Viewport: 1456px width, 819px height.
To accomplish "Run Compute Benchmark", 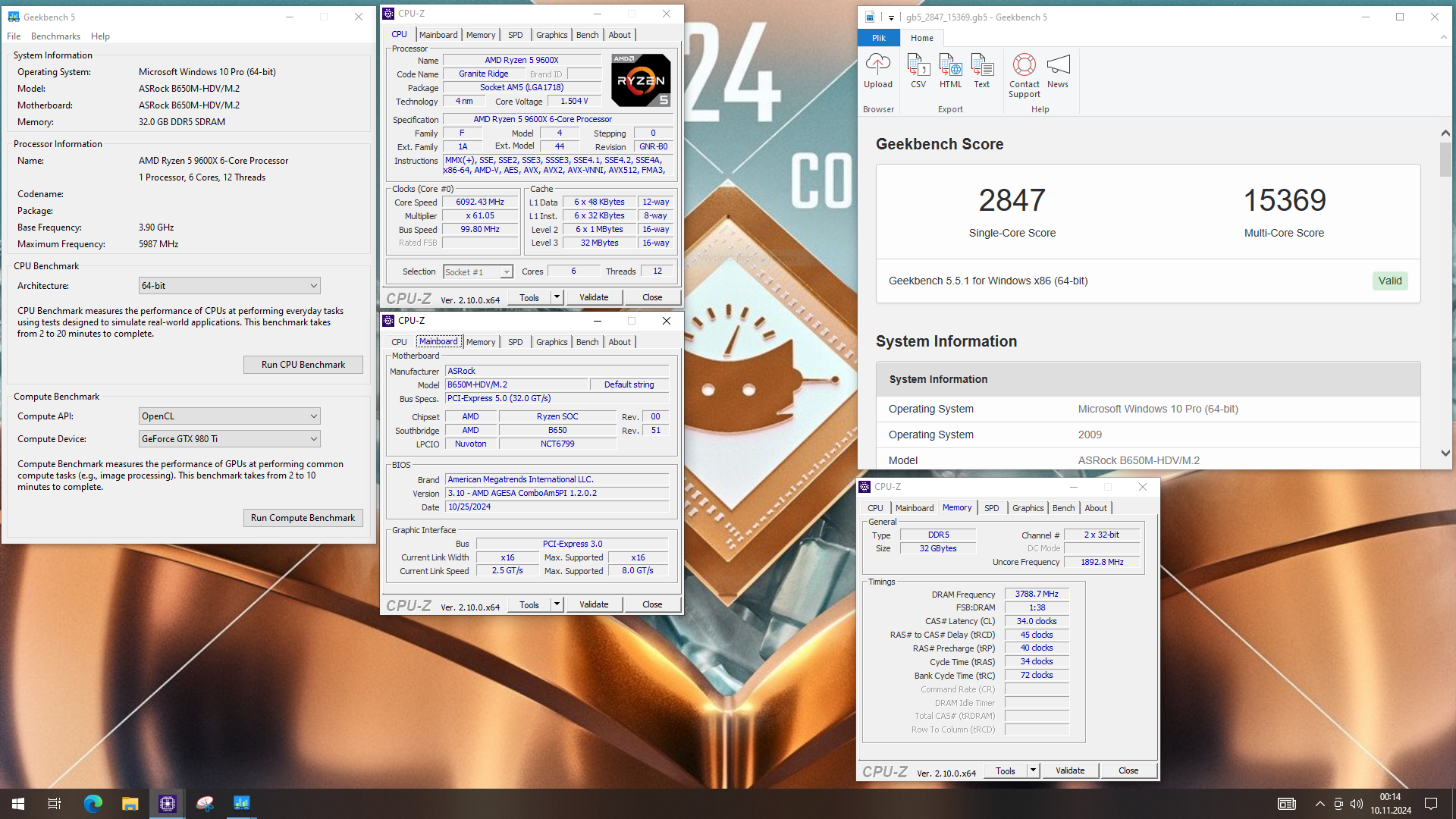I will pyautogui.click(x=303, y=518).
